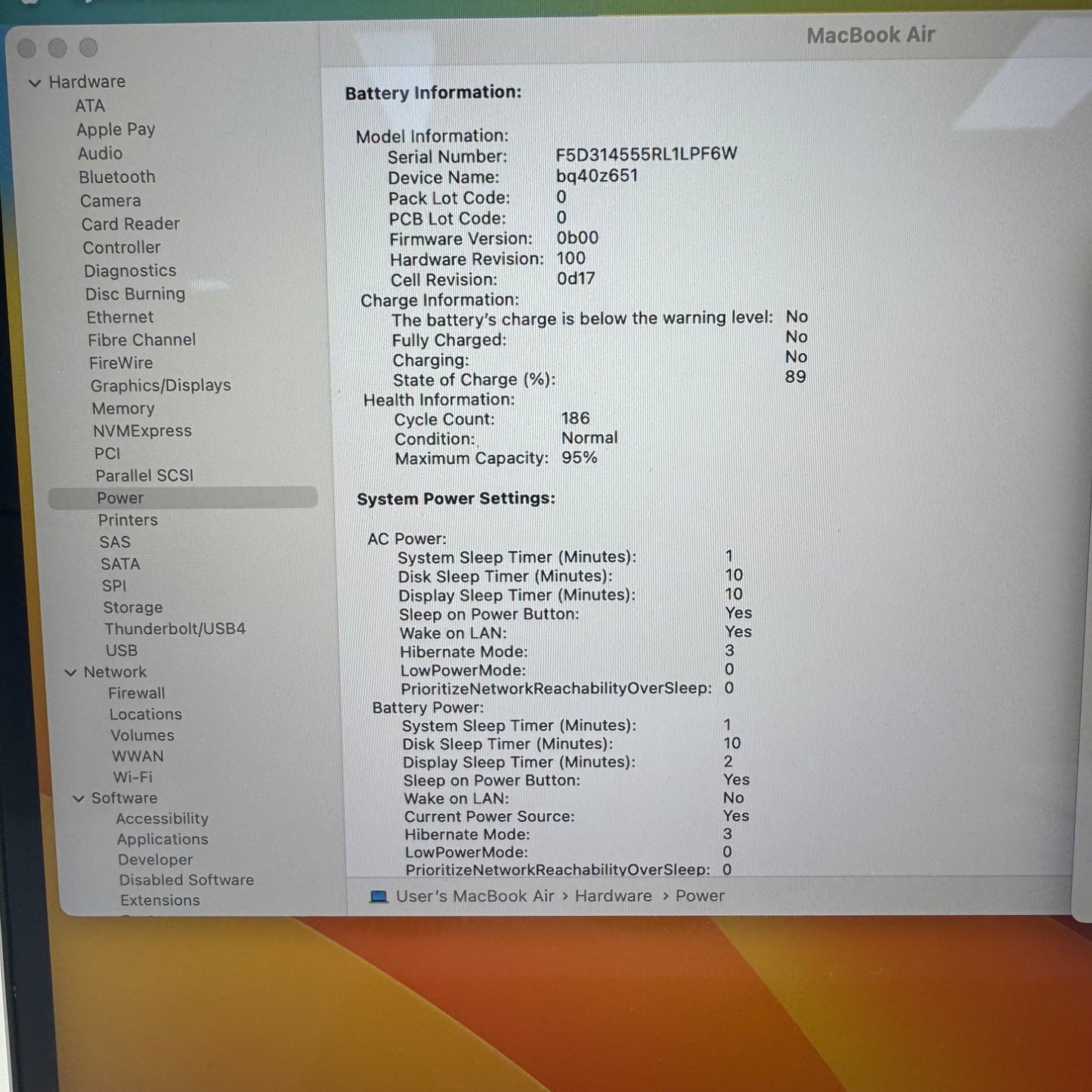Screen dimensions: 1092x1092
Task: Select Fibre Channel entry
Action: coord(142,340)
